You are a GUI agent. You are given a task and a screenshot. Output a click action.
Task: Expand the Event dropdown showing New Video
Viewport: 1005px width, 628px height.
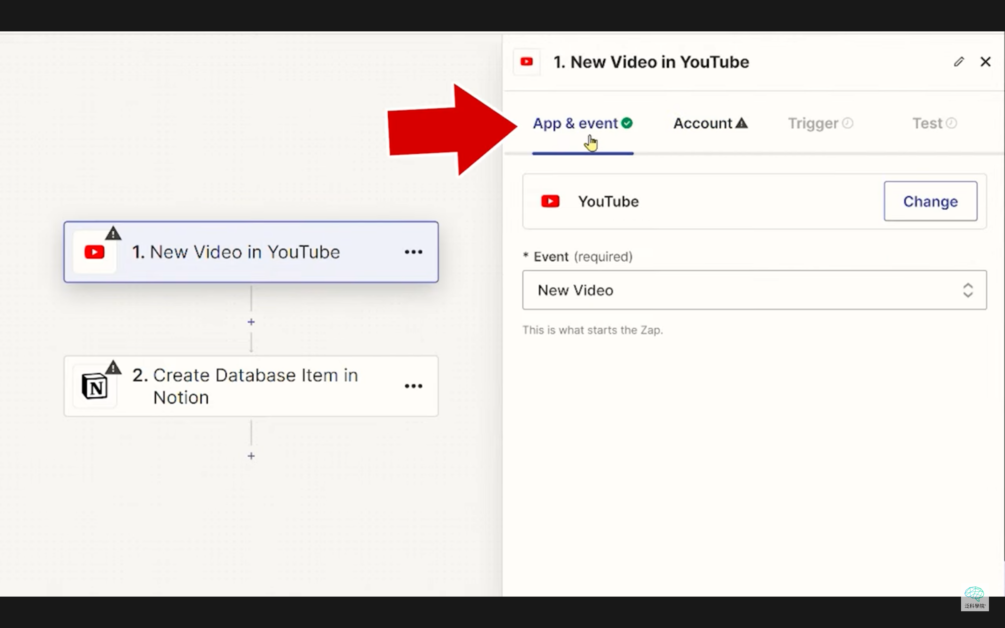[754, 290]
